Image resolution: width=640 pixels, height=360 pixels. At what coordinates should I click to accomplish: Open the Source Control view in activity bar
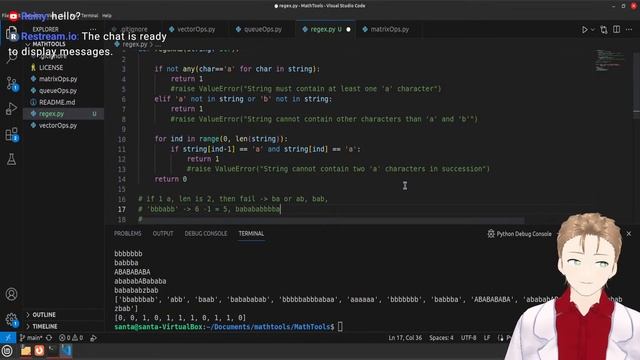coord(11,84)
